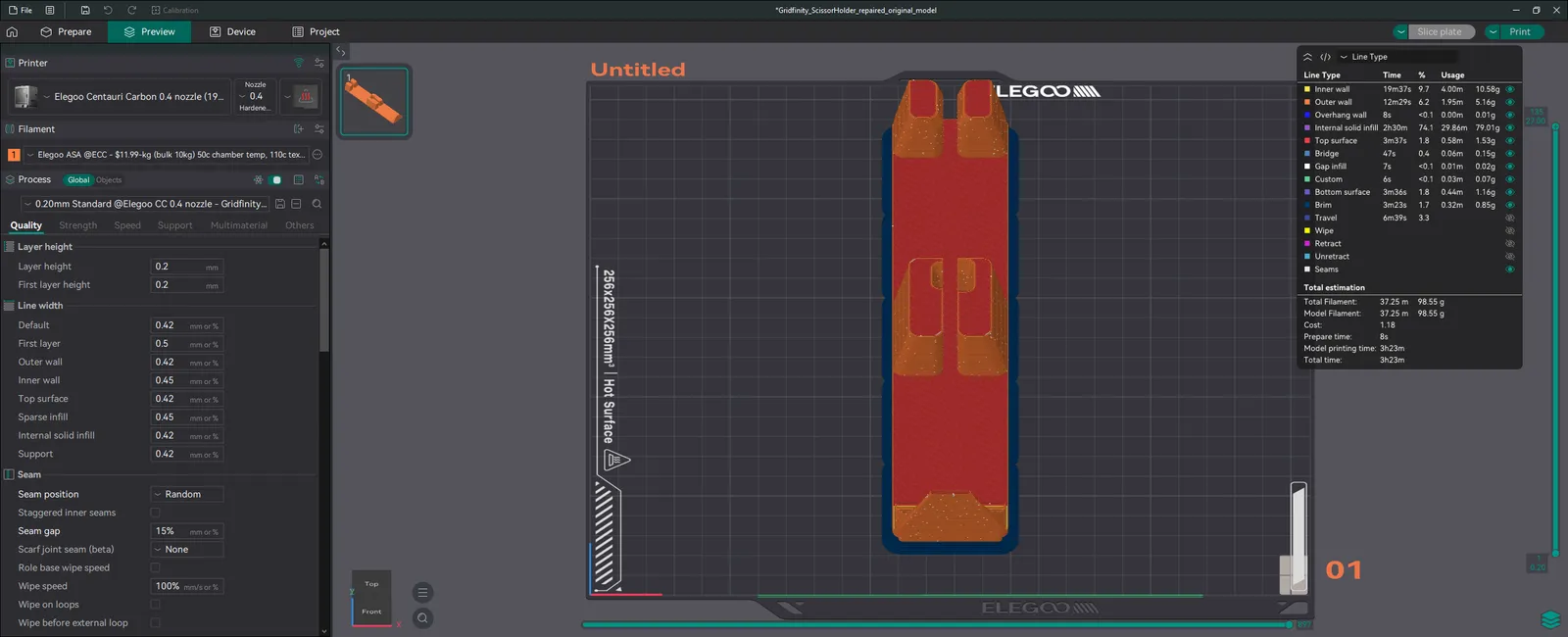Image resolution: width=1568 pixels, height=637 pixels.
Task: Click the process settings list icon
Action: (x=298, y=179)
